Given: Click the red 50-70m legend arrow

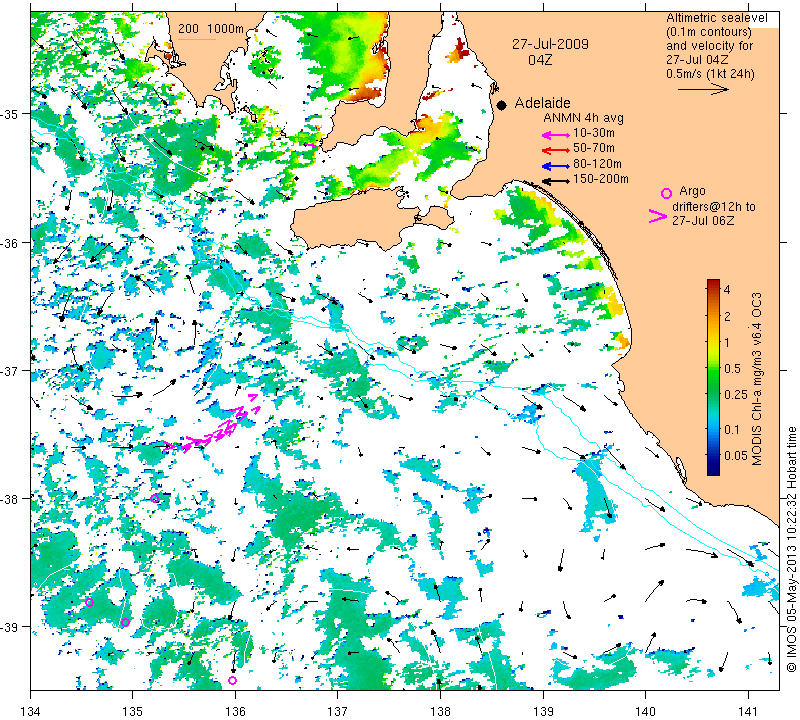Looking at the screenshot, I should [555, 151].
